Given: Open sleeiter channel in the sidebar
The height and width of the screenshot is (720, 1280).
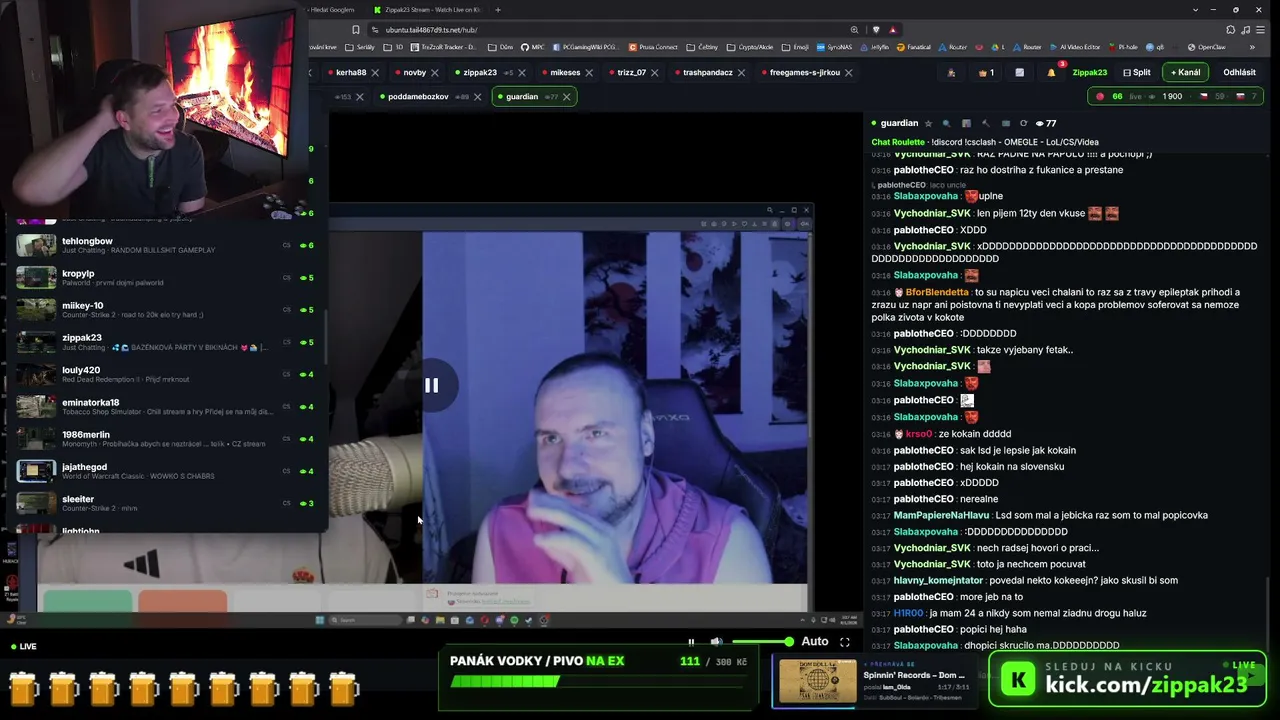Looking at the screenshot, I should (166, 503).
